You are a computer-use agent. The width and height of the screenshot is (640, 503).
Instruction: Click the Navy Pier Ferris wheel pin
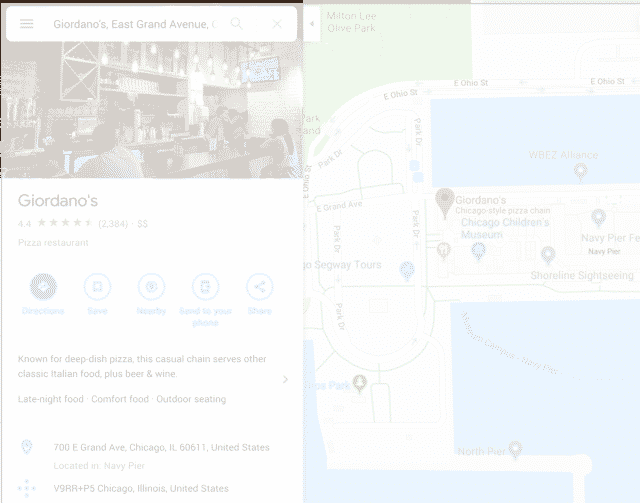598,218
